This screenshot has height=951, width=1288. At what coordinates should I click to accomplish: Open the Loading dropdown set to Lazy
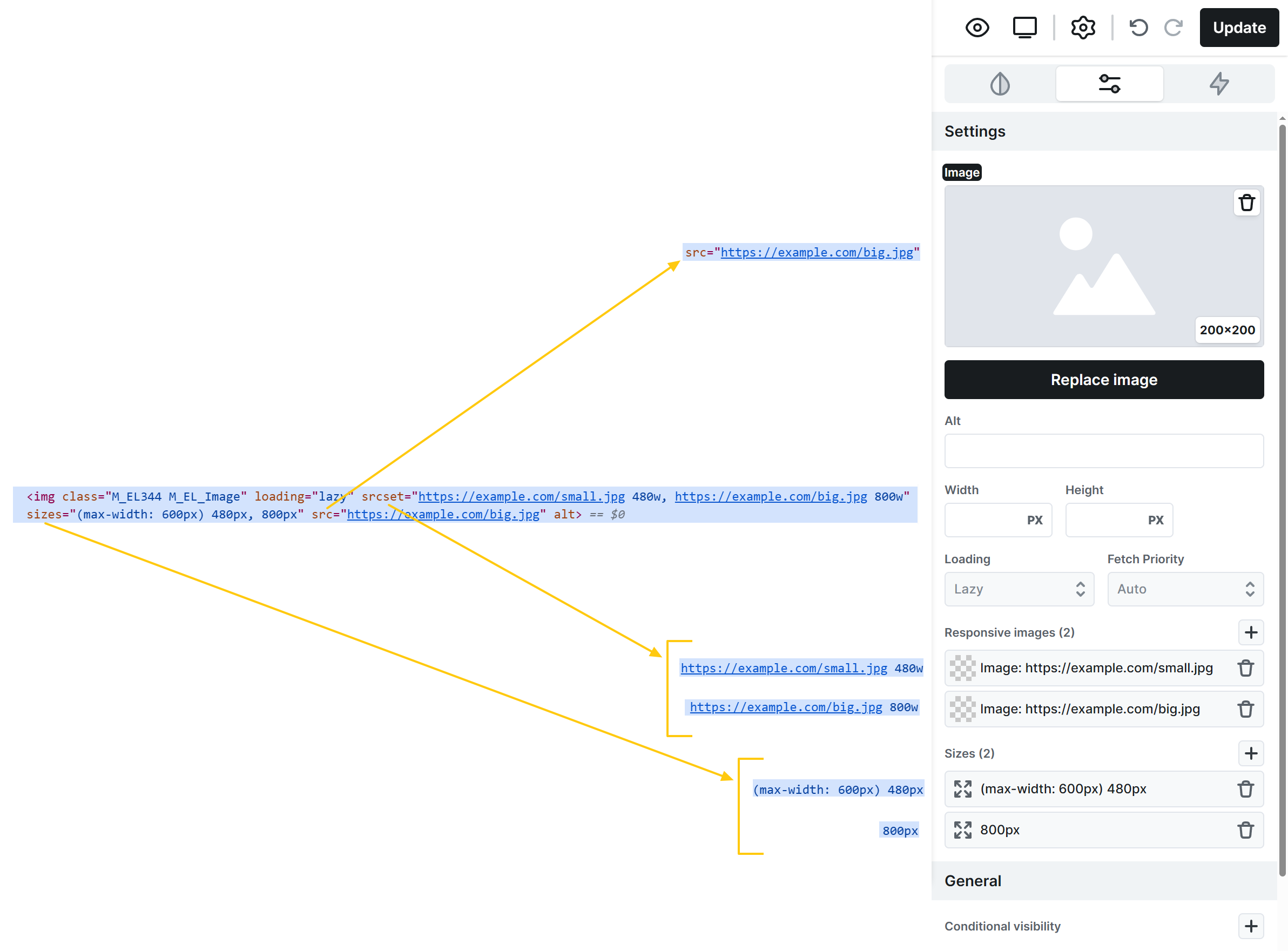click(x=1018, y=589)
